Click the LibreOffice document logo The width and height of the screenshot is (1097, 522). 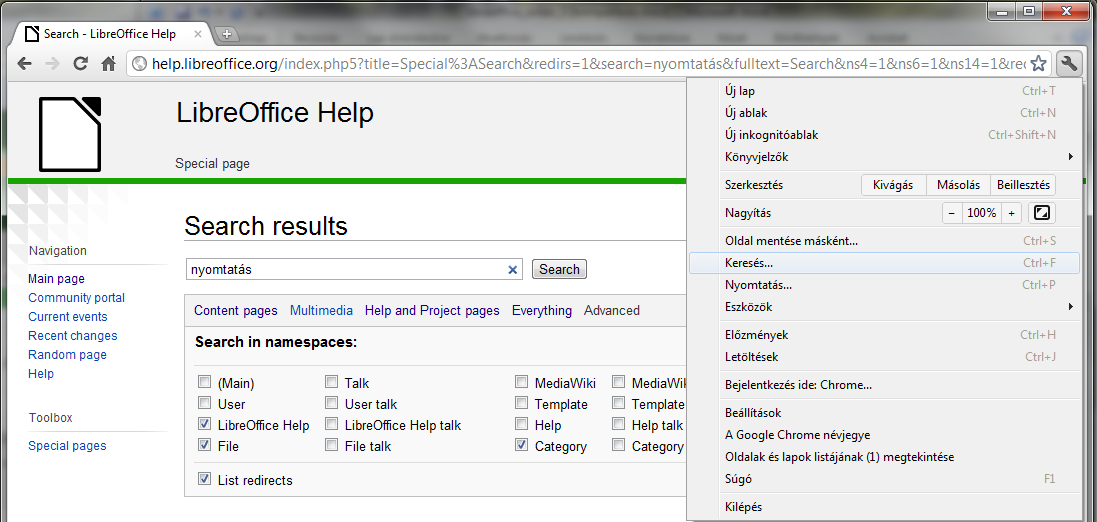pyautogui.click(x=70, y=134)
